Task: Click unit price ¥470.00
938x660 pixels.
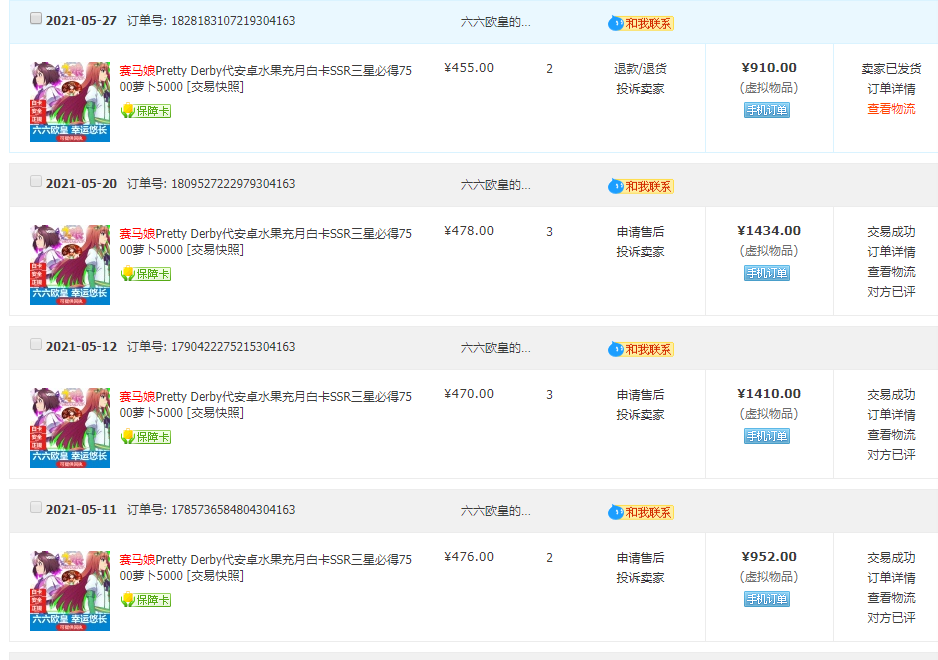Action: coord(469,394)
